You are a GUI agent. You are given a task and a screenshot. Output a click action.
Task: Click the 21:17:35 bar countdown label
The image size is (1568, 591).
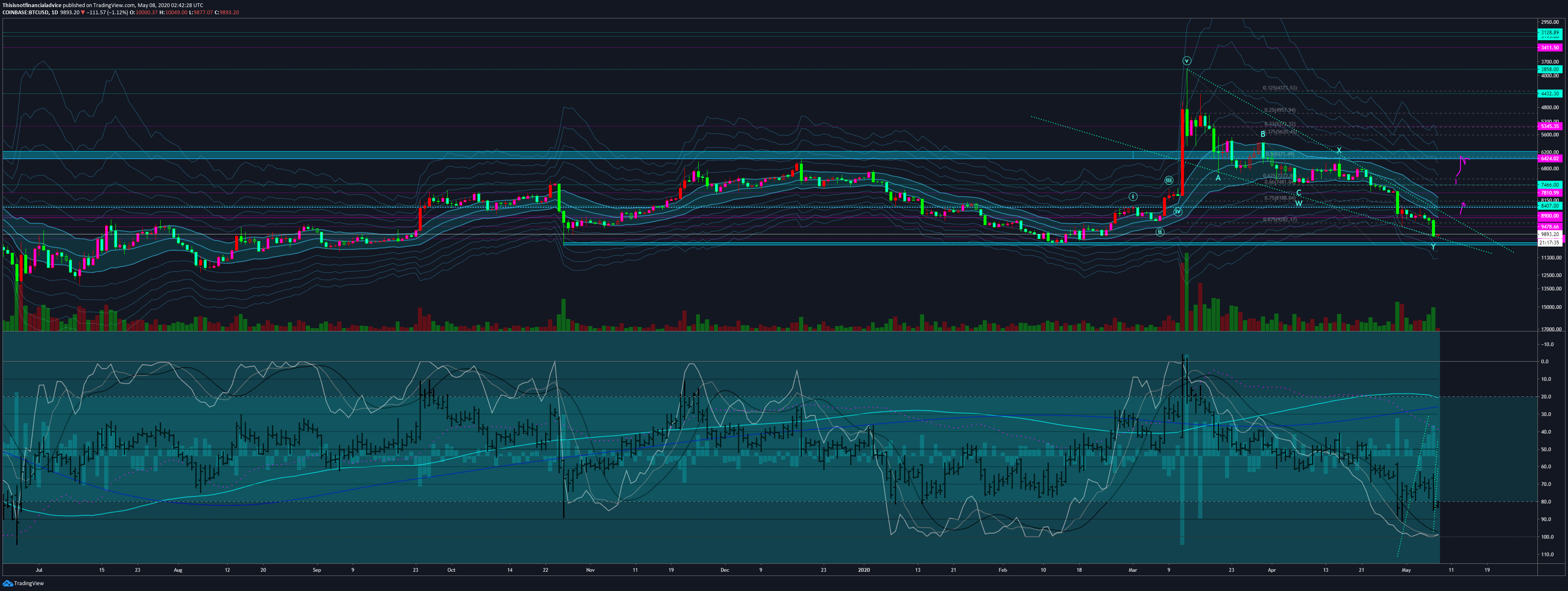pyautogui.click(x=1549, y=242)
